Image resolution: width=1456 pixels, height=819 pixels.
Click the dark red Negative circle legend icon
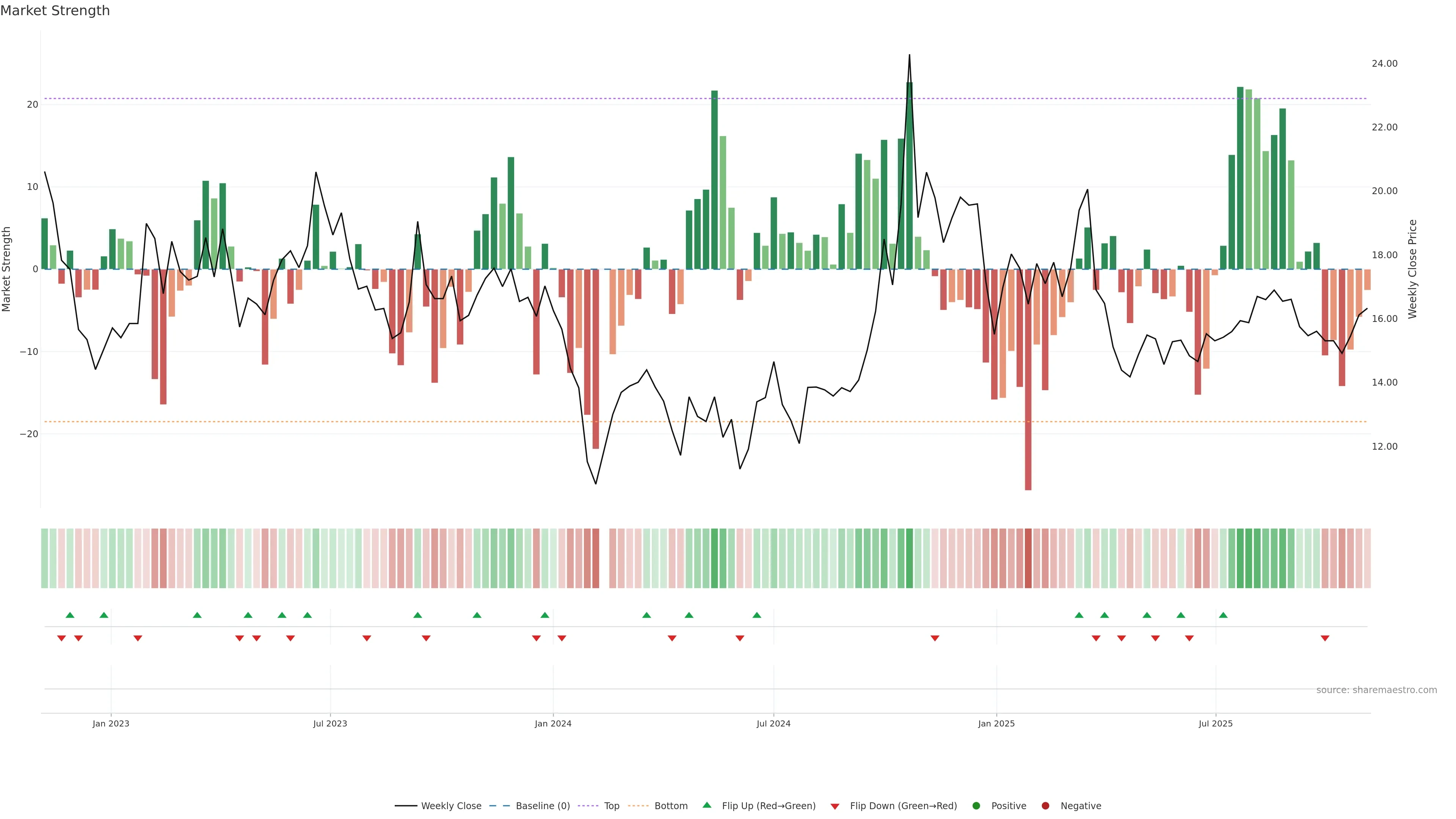pos(1045,805)
